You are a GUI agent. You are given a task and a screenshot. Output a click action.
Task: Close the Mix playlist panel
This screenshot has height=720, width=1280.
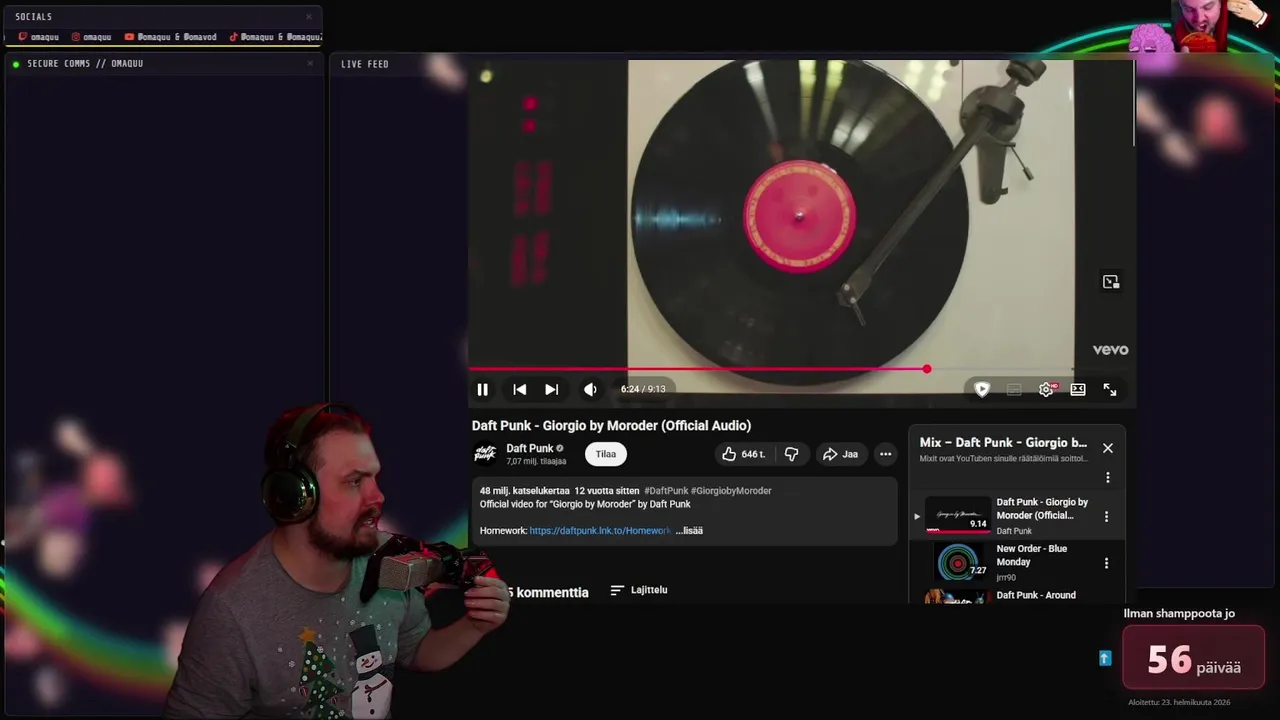1107,448
